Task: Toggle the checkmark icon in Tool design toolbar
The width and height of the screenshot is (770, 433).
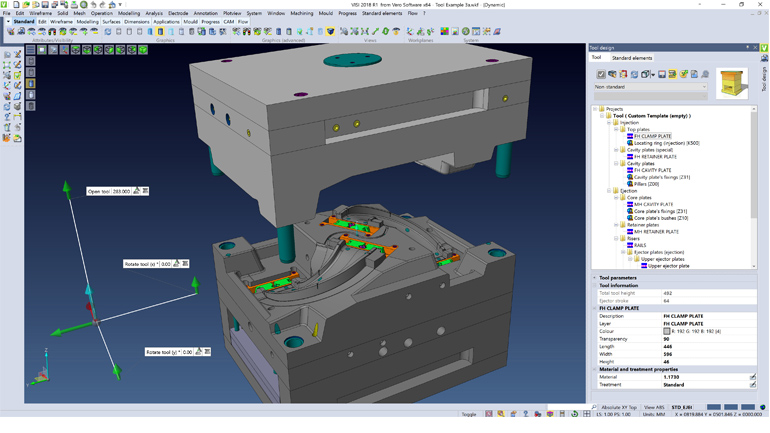Action: pyautogui.click(x=601, y=74)
